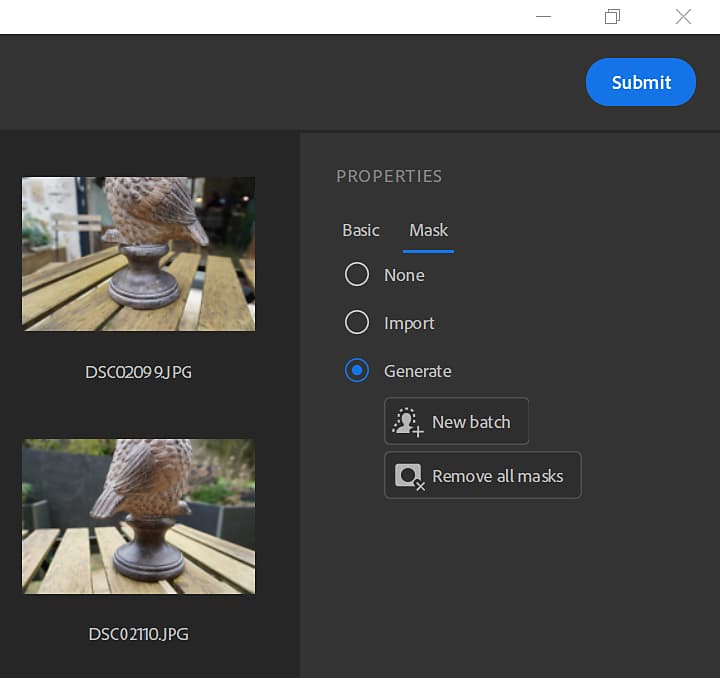Click the DSC02099.JPG file name
Screen dimensions: 720x678
point(138,372)
